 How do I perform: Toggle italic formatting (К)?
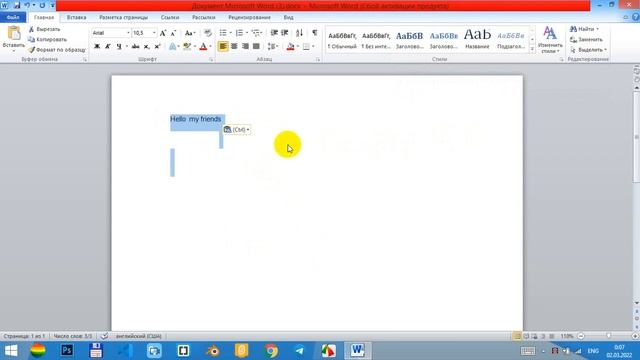[108, 47]
